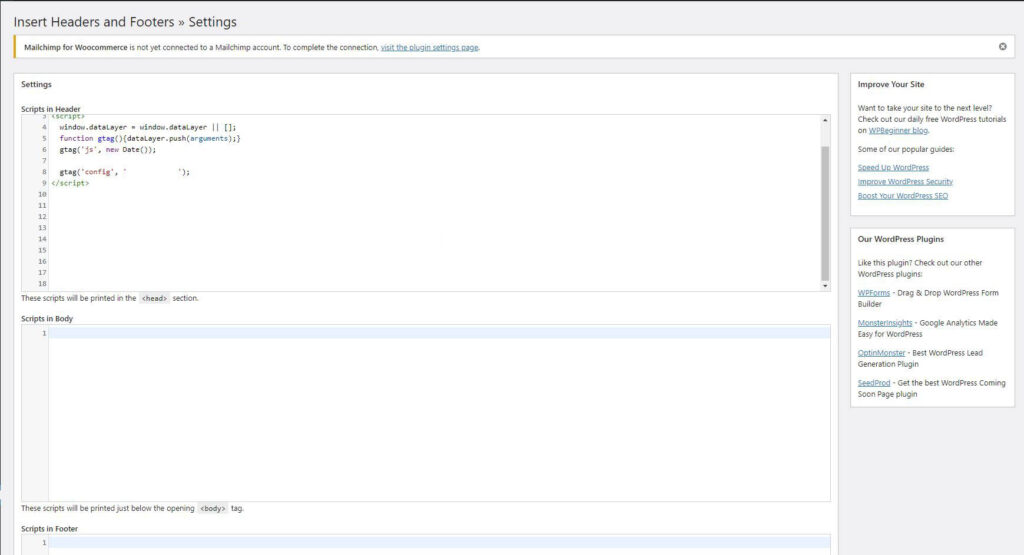Click the 'Scripts in Body' label
The image size is (1024, 555).
click(x=46, y=319)
